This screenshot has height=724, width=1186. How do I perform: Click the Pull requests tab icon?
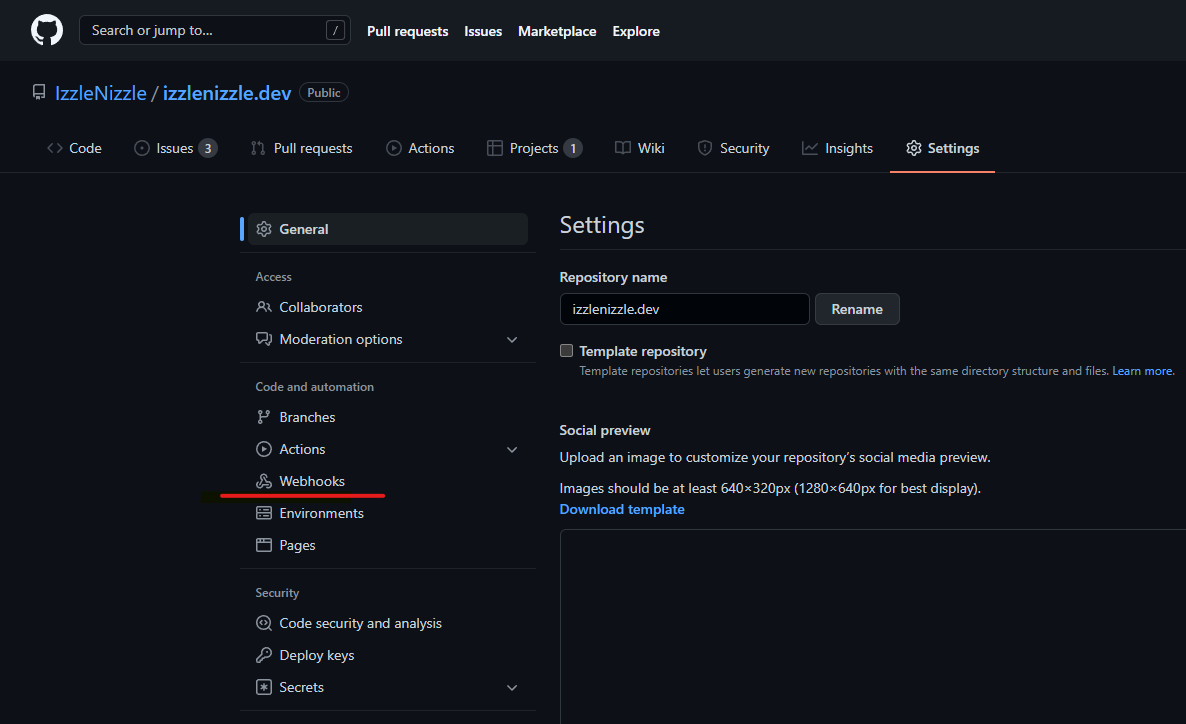coord(258,148)
